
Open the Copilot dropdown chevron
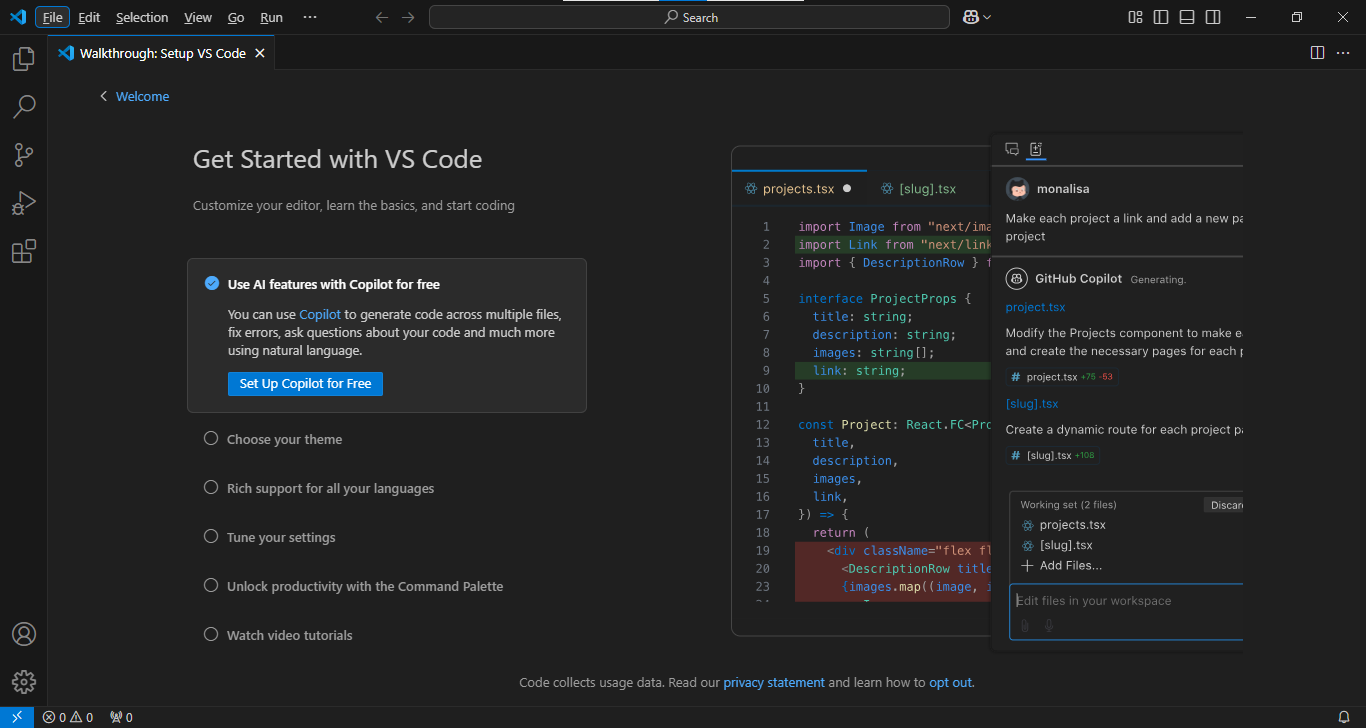point(987,17)
